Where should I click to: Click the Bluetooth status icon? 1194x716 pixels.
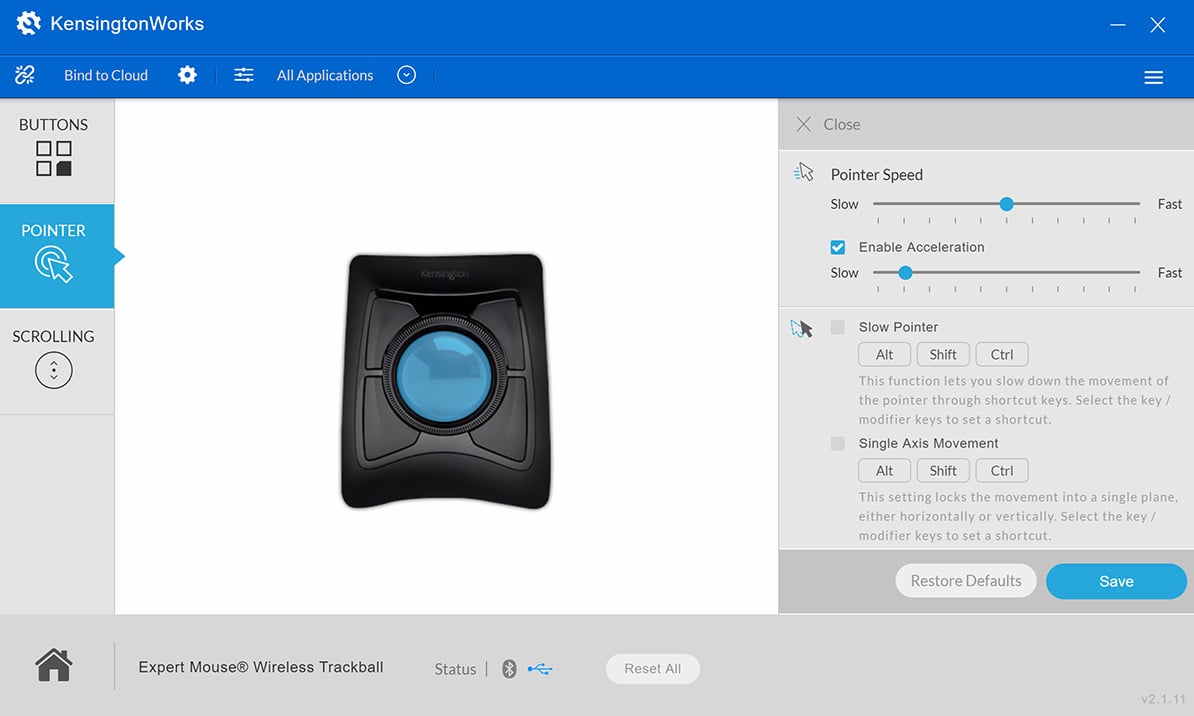tap(509, 669)
